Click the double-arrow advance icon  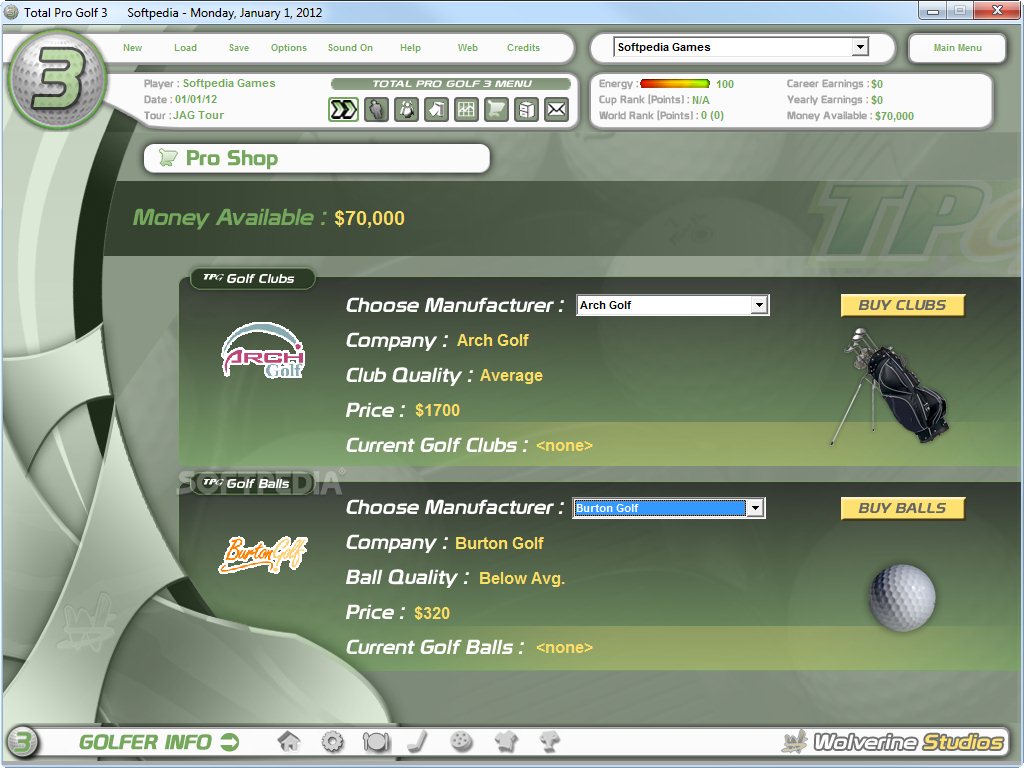point(343,110)
